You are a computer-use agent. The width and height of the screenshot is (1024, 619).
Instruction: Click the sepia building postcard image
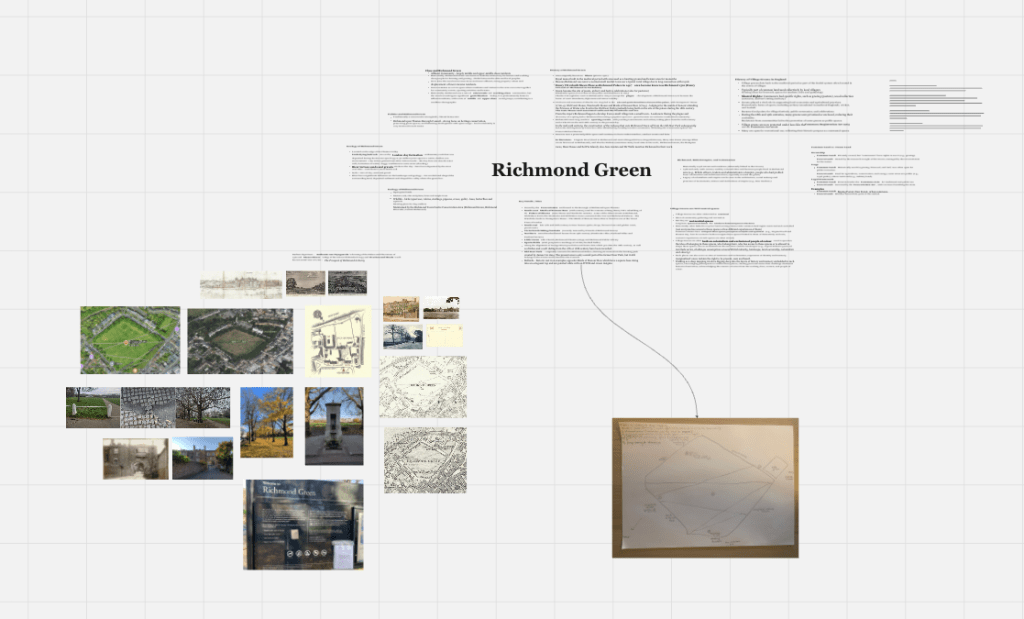[x=400, y=308]
